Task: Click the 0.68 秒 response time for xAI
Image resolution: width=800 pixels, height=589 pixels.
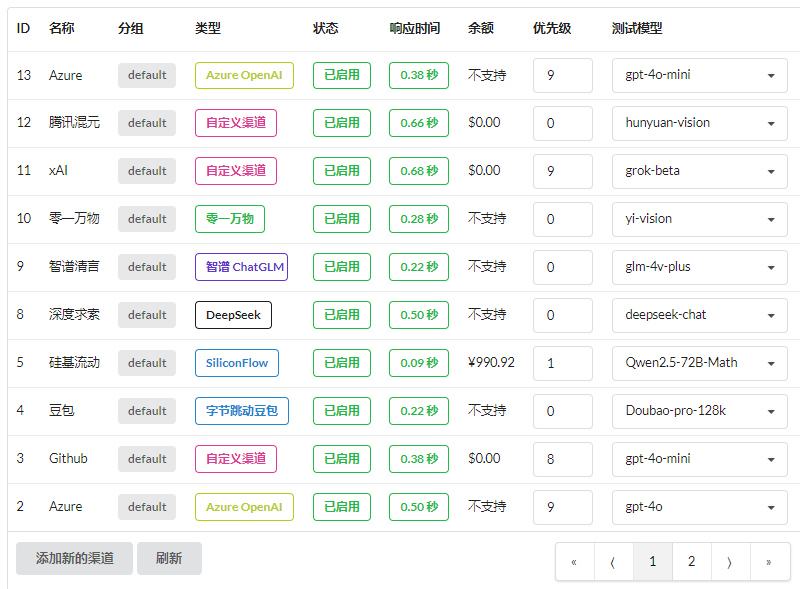Action: click(x=419, y=171)
